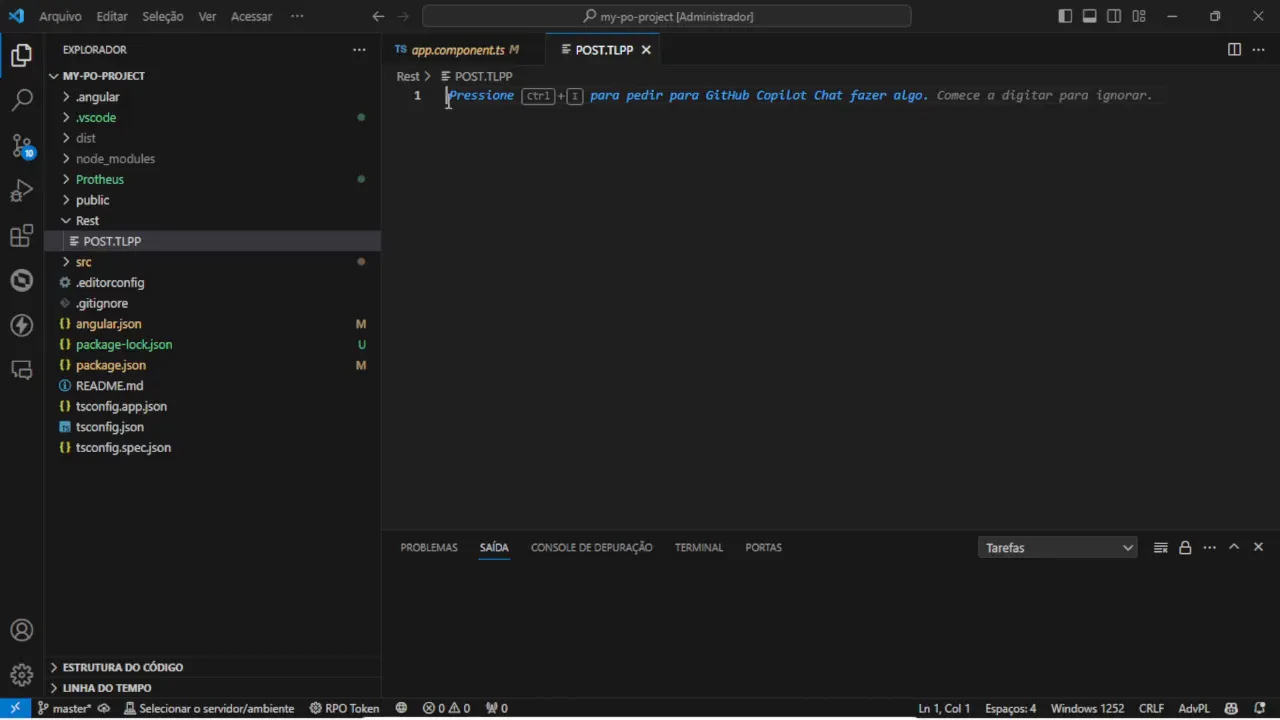Split the editor to the right

(1234, 50)
